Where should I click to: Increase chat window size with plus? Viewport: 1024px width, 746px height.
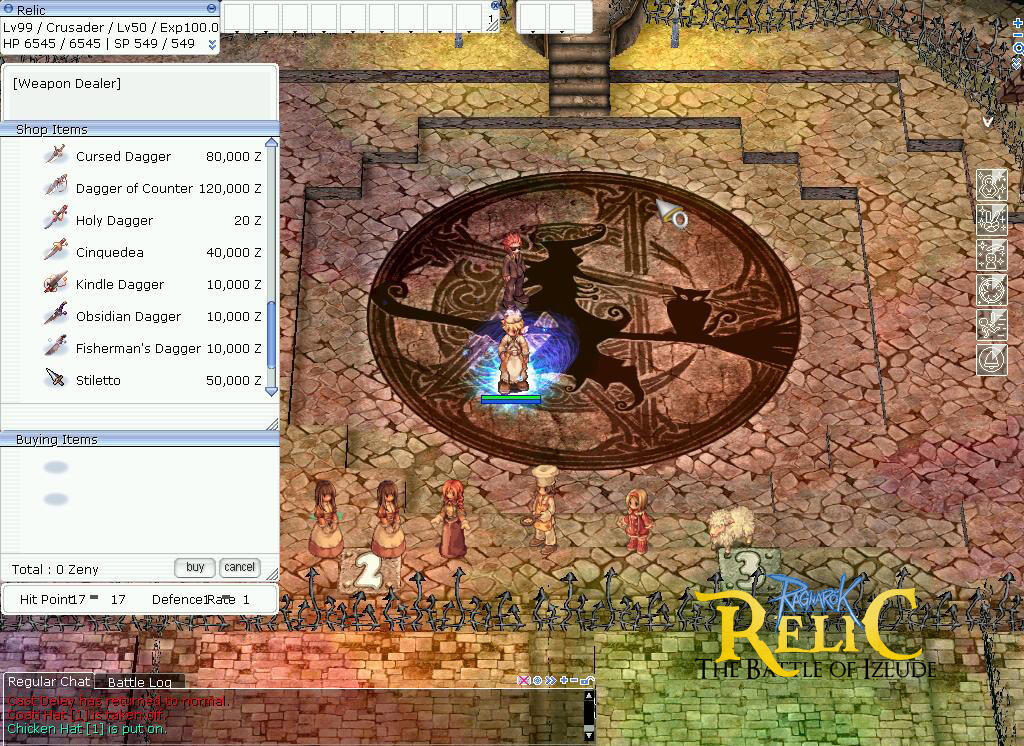click(564, 681)
